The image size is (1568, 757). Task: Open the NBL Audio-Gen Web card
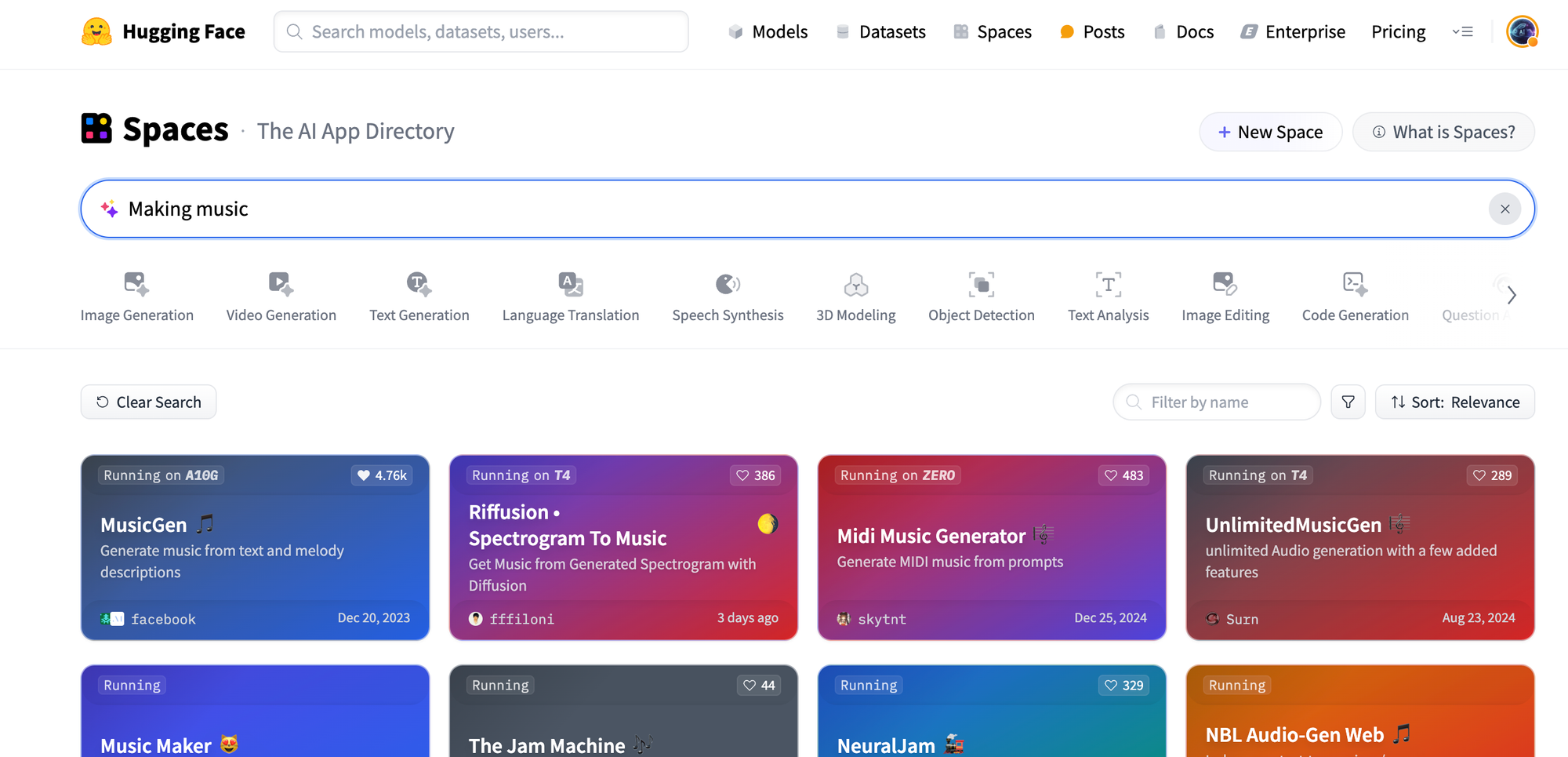pyautogui.click(x=1360, y=712)
